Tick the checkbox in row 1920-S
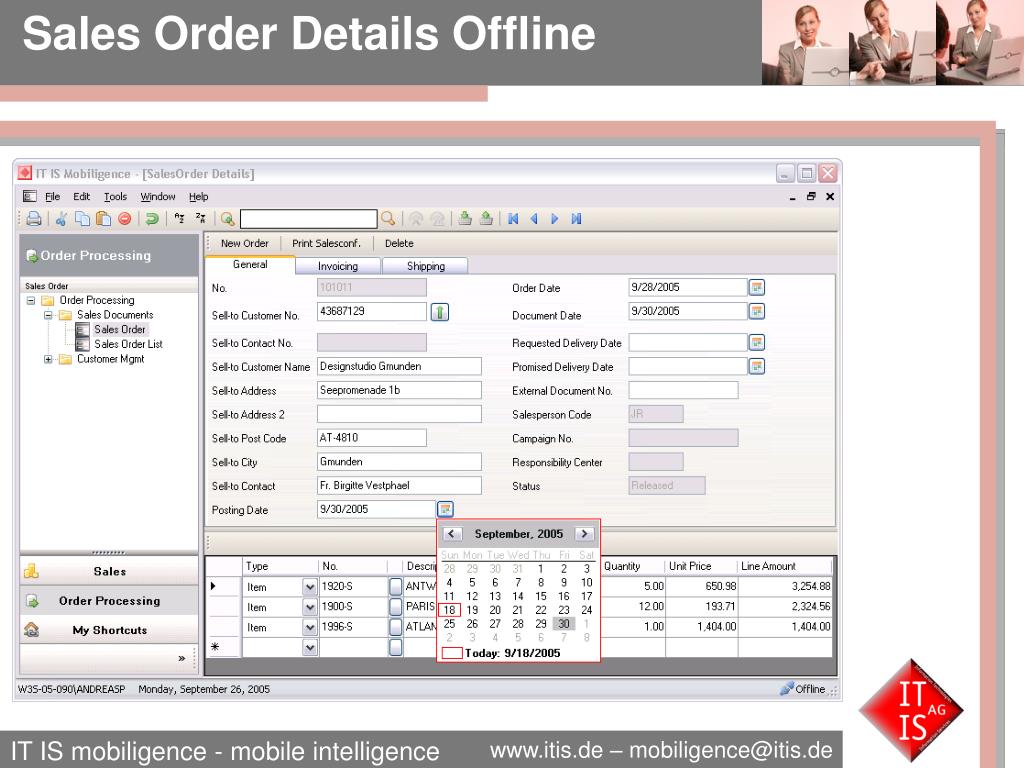 tap(395, 586)
